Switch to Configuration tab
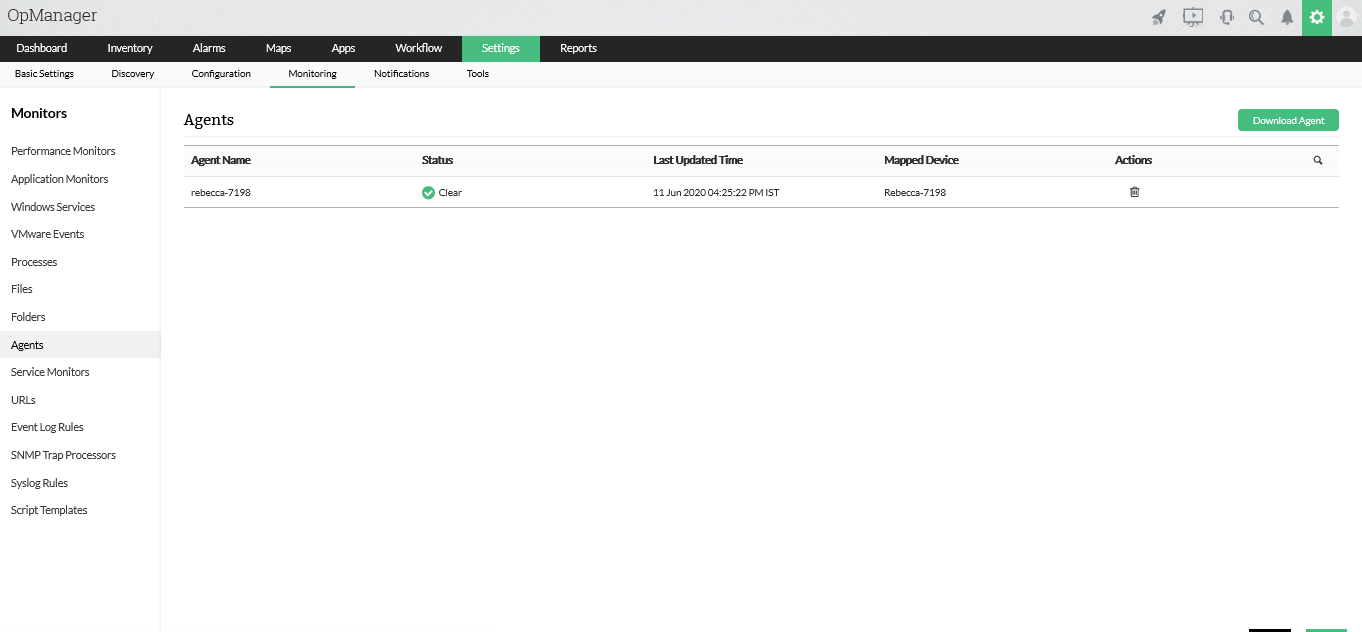Screen dimensions: 1362x632 221,74
